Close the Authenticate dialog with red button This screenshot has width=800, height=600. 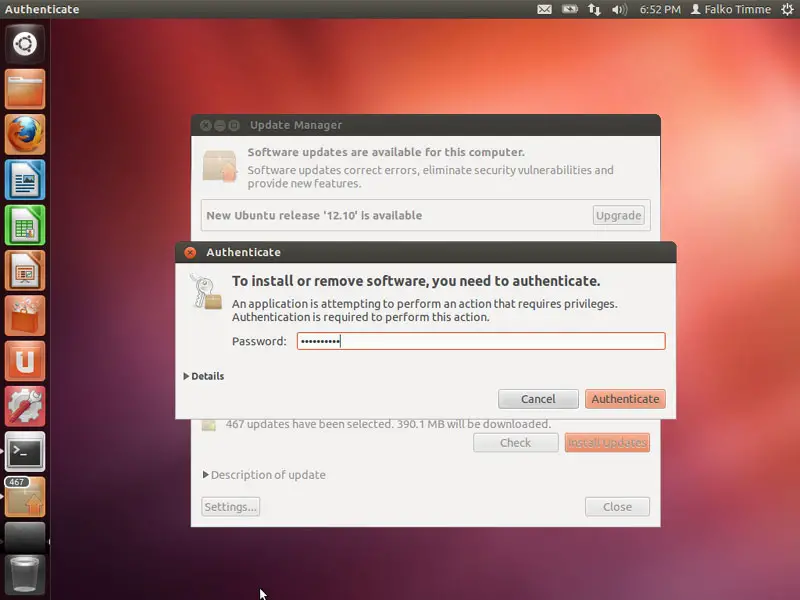pos(190,253)
